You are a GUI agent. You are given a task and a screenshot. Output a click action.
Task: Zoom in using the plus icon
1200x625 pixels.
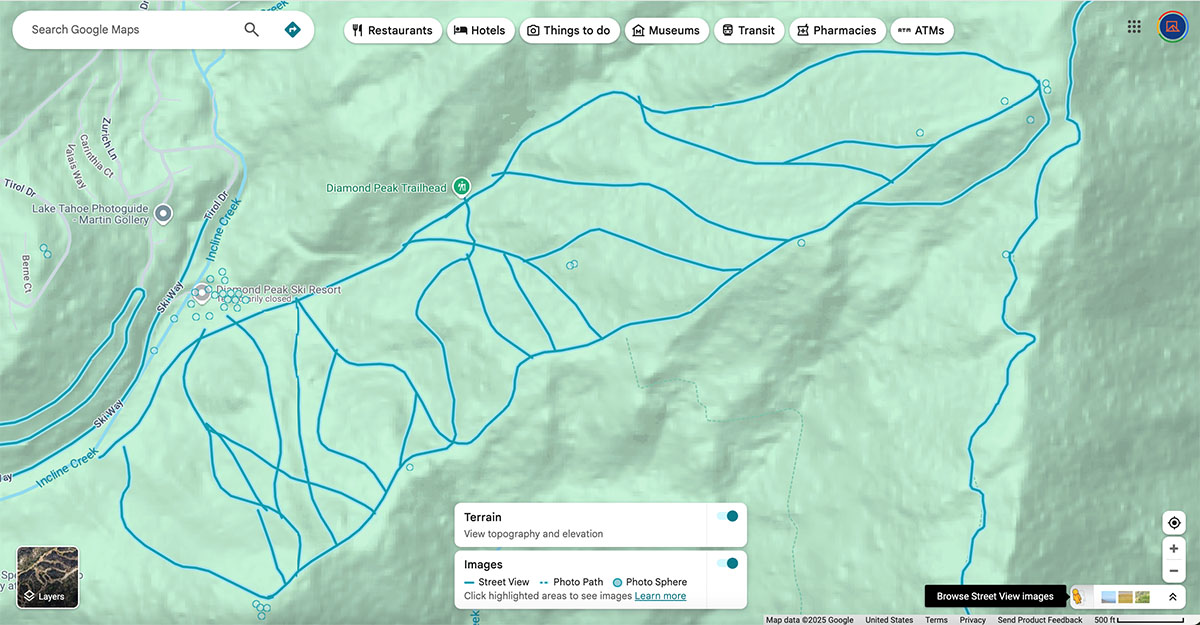(1174, 548)
